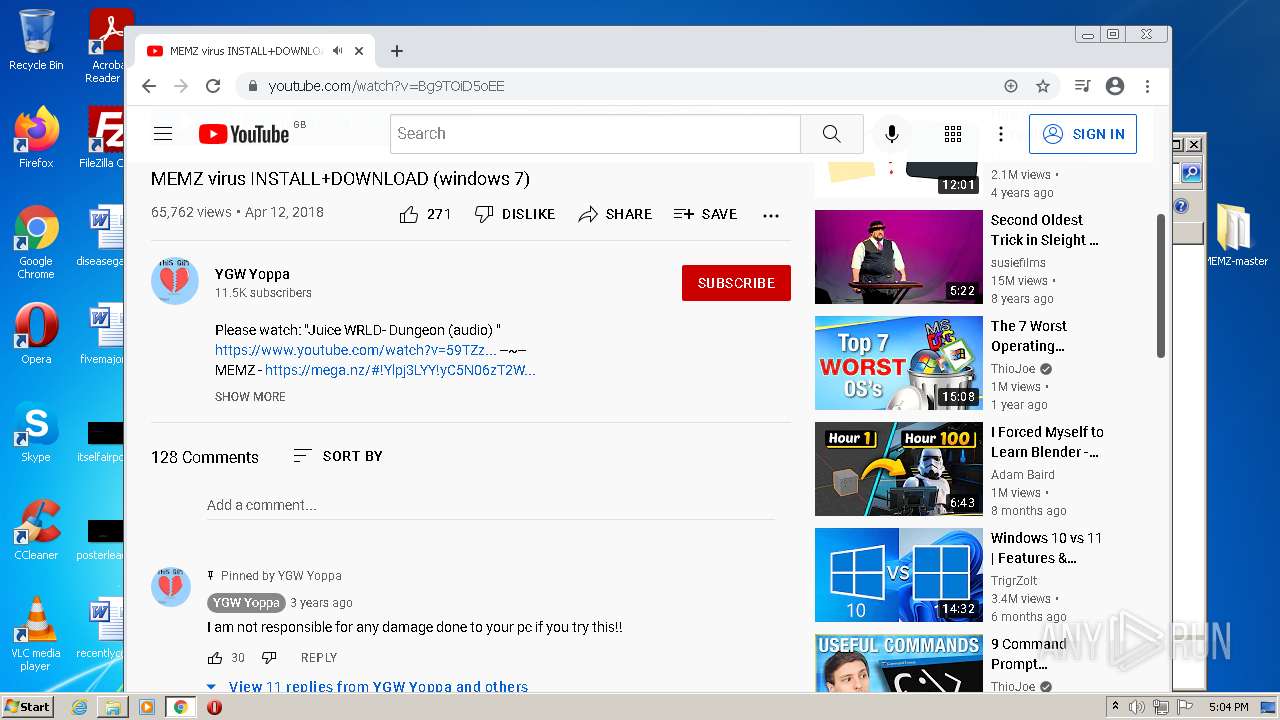Open the Chrome taskbar button
This screenshot has height=720, width=1280.
tap(180, 707)
